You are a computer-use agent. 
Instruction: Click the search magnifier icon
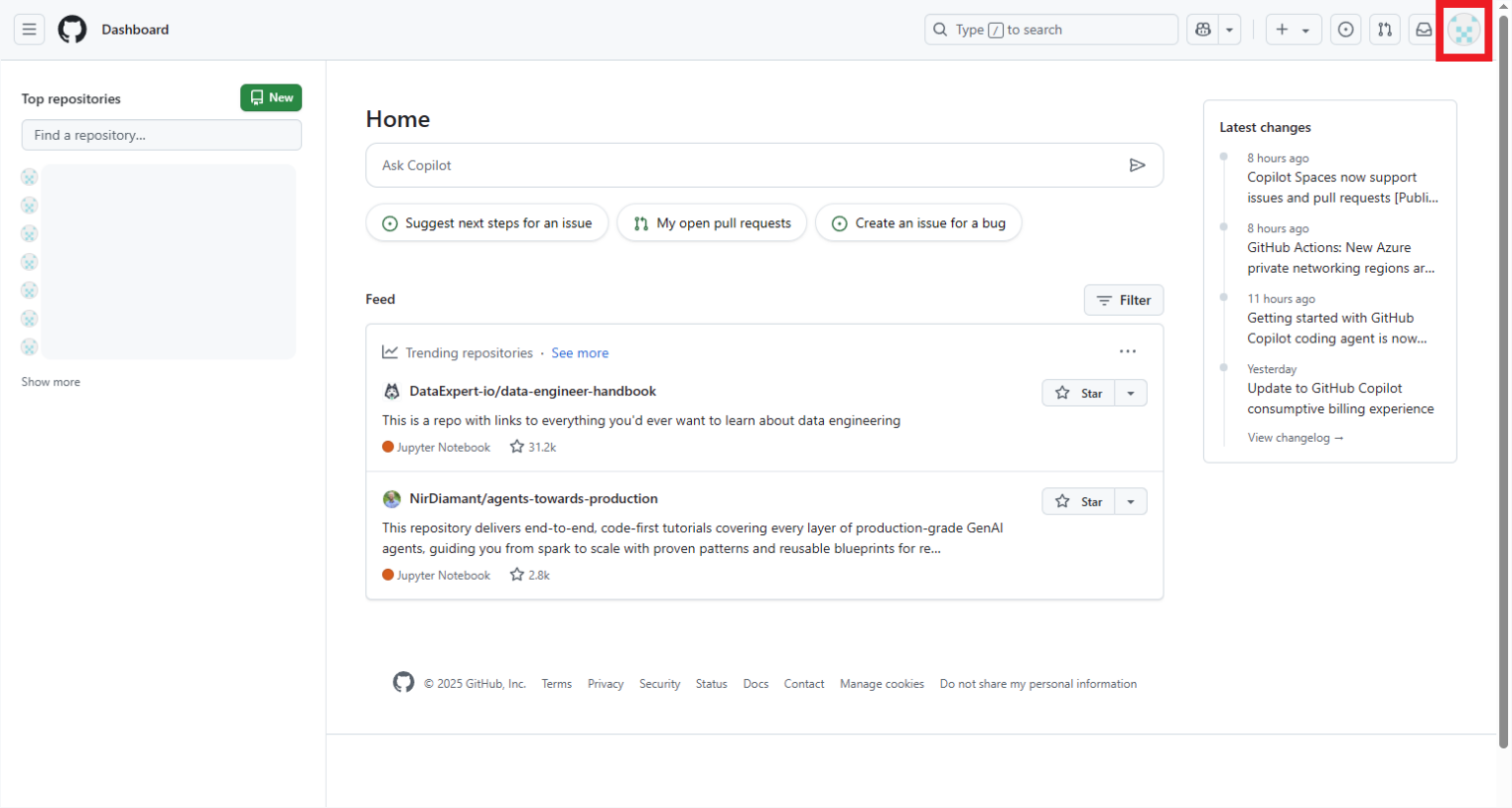pos(940,29)
